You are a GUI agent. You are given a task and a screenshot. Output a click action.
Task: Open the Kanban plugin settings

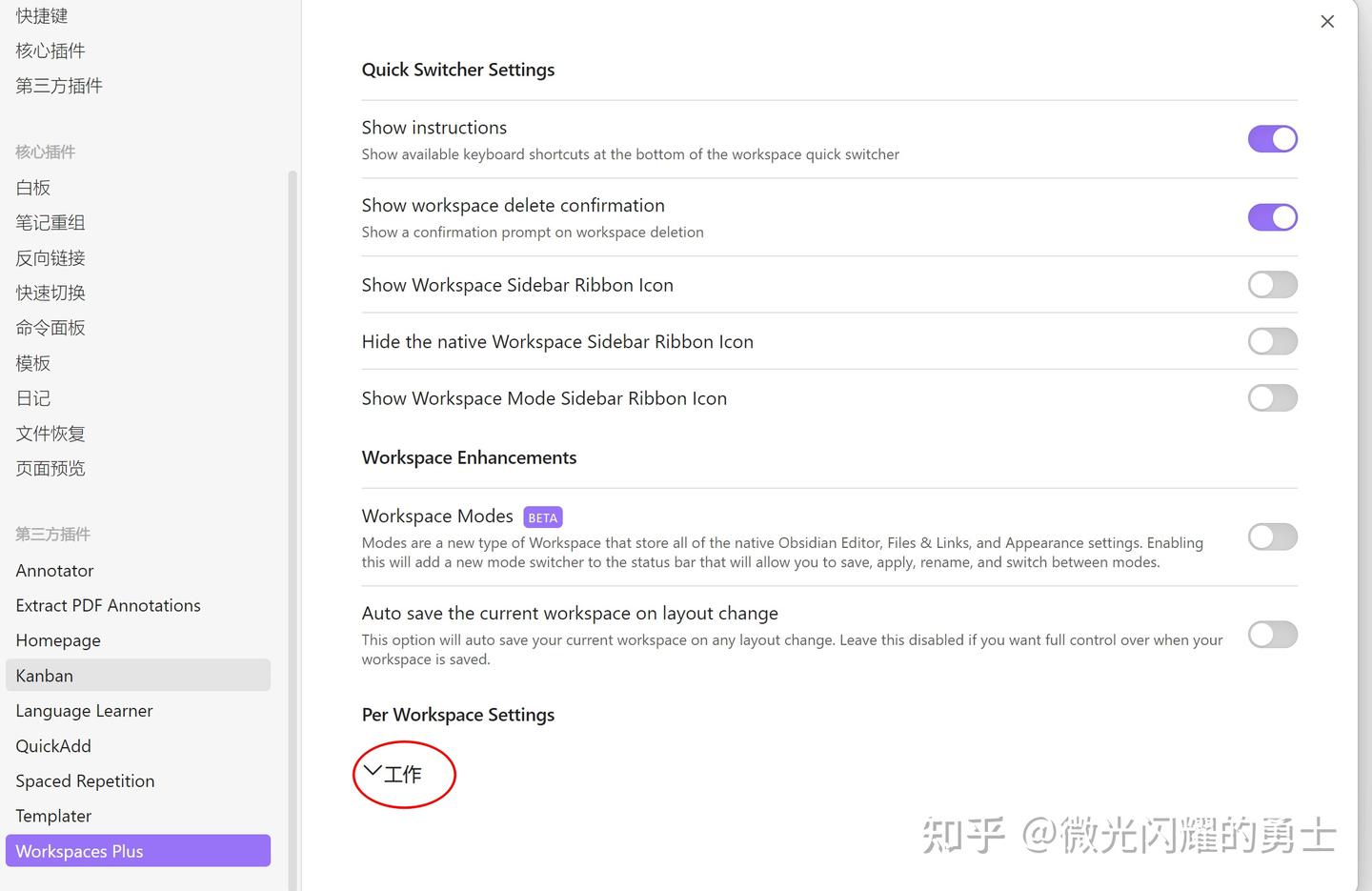(x=43, y=675)
